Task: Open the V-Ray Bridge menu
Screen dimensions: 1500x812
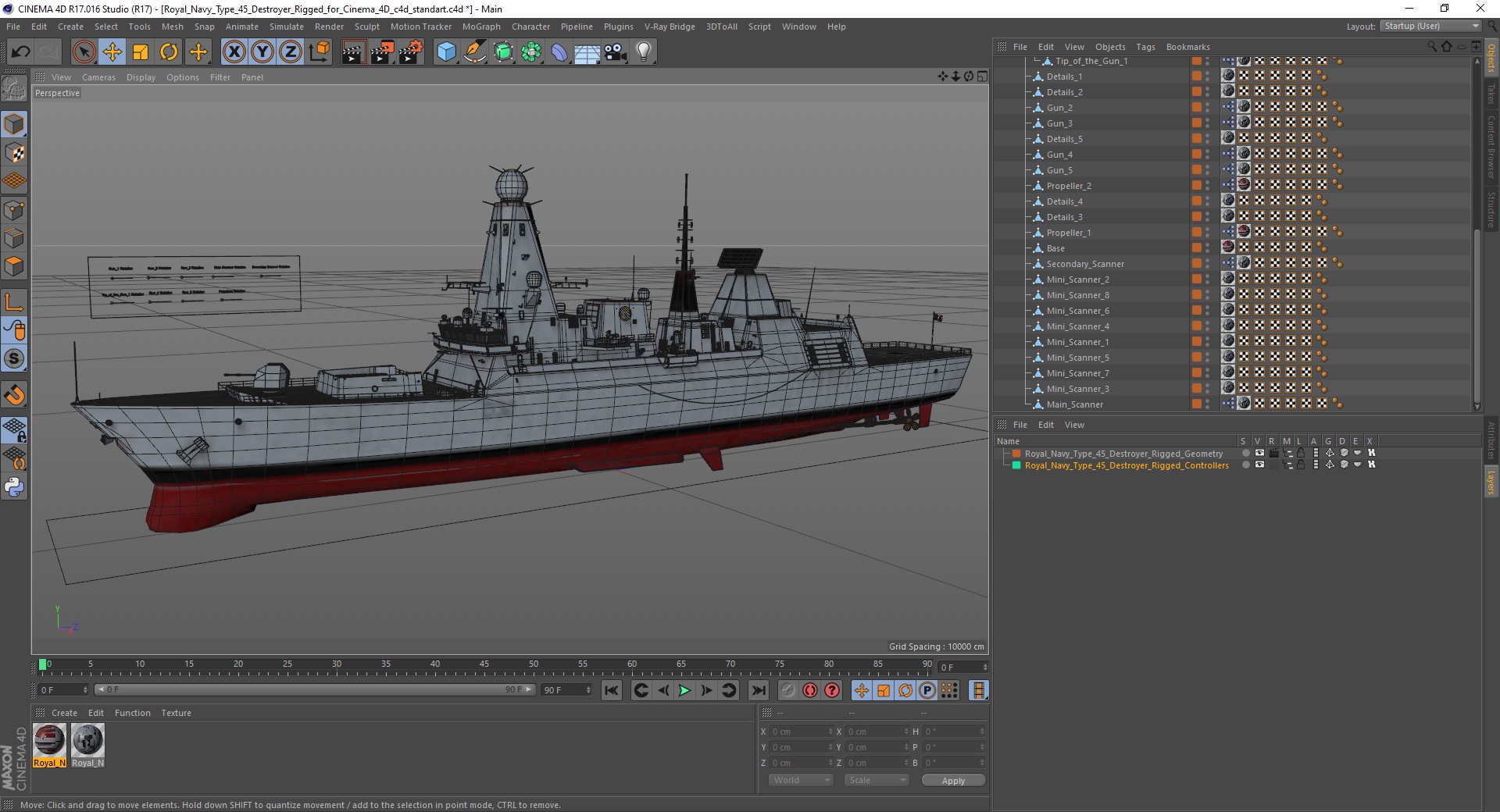Action: tap(670, 27)
